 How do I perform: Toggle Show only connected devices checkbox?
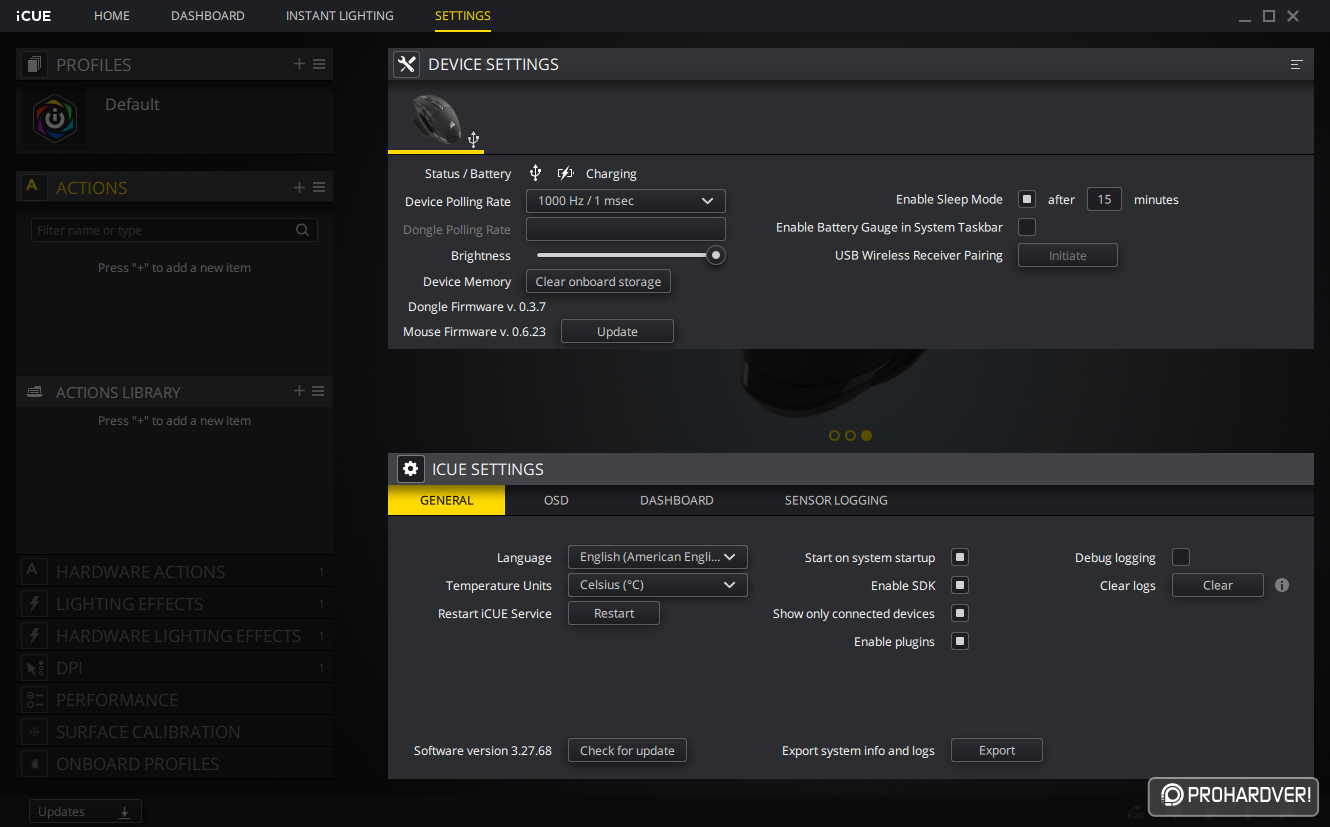960,613
